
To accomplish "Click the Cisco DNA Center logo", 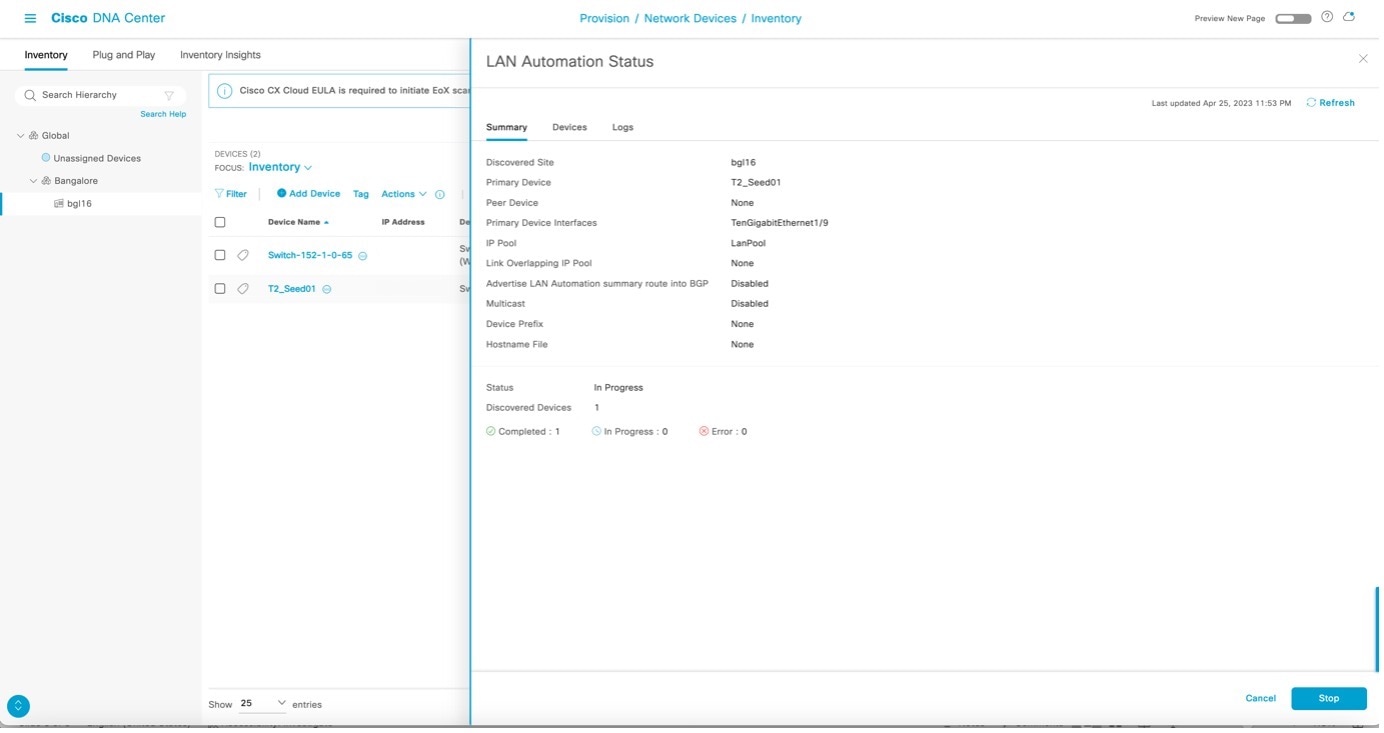I will tap(108, 18).
